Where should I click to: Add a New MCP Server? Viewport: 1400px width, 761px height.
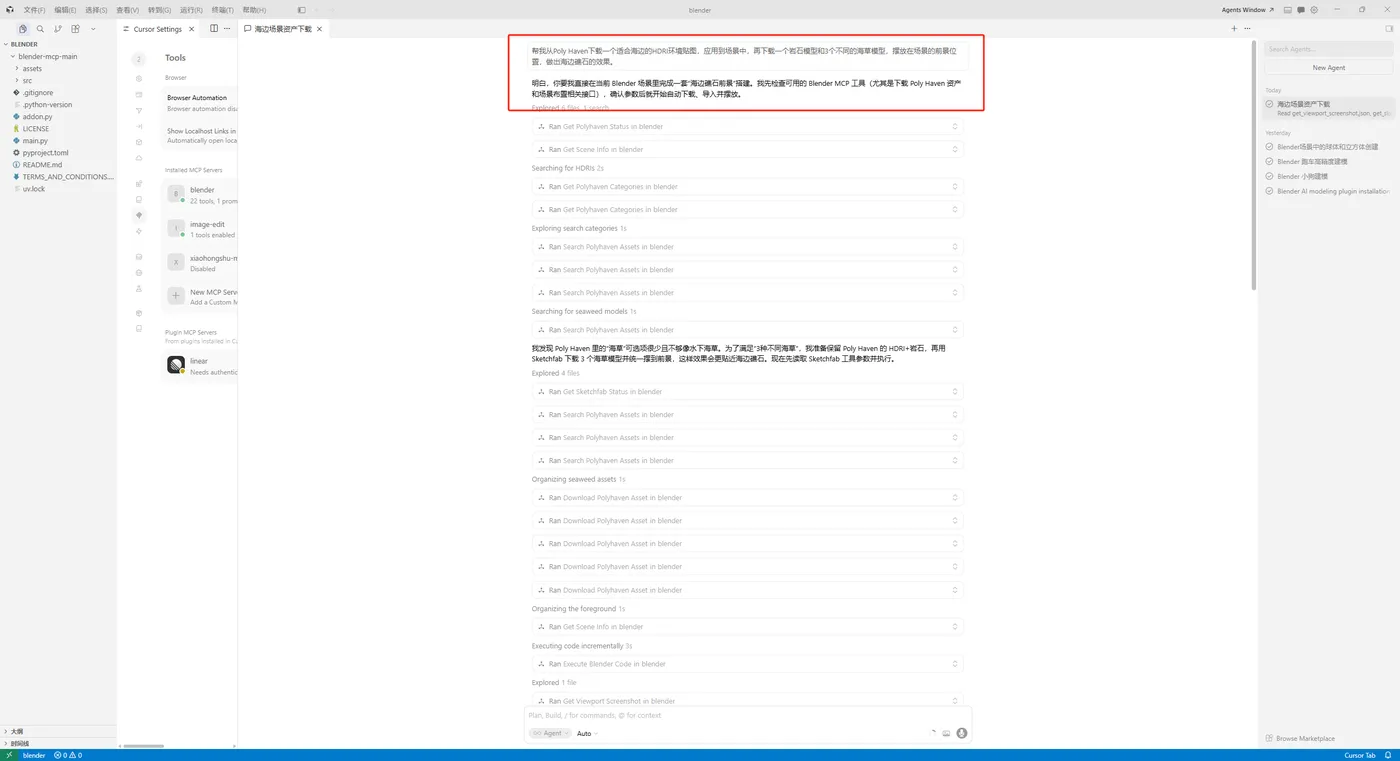pyautogui.click(x=200, y=296)
